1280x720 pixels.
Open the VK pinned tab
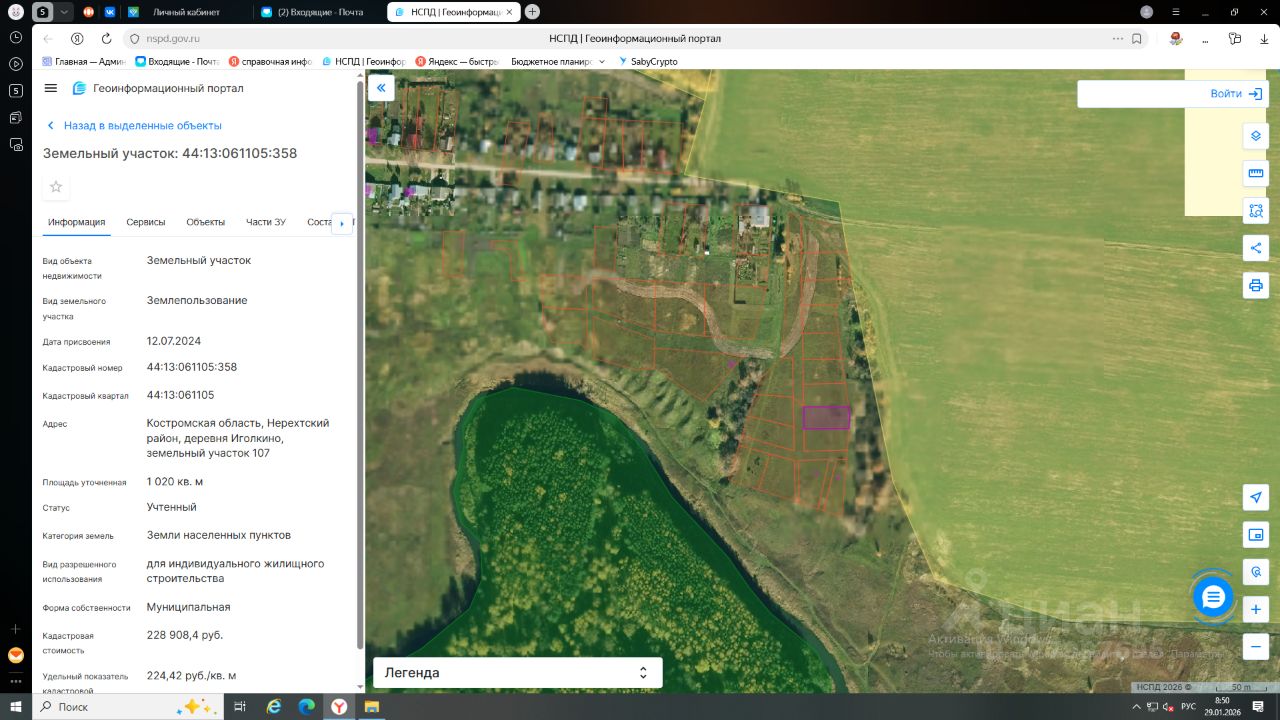110,12
